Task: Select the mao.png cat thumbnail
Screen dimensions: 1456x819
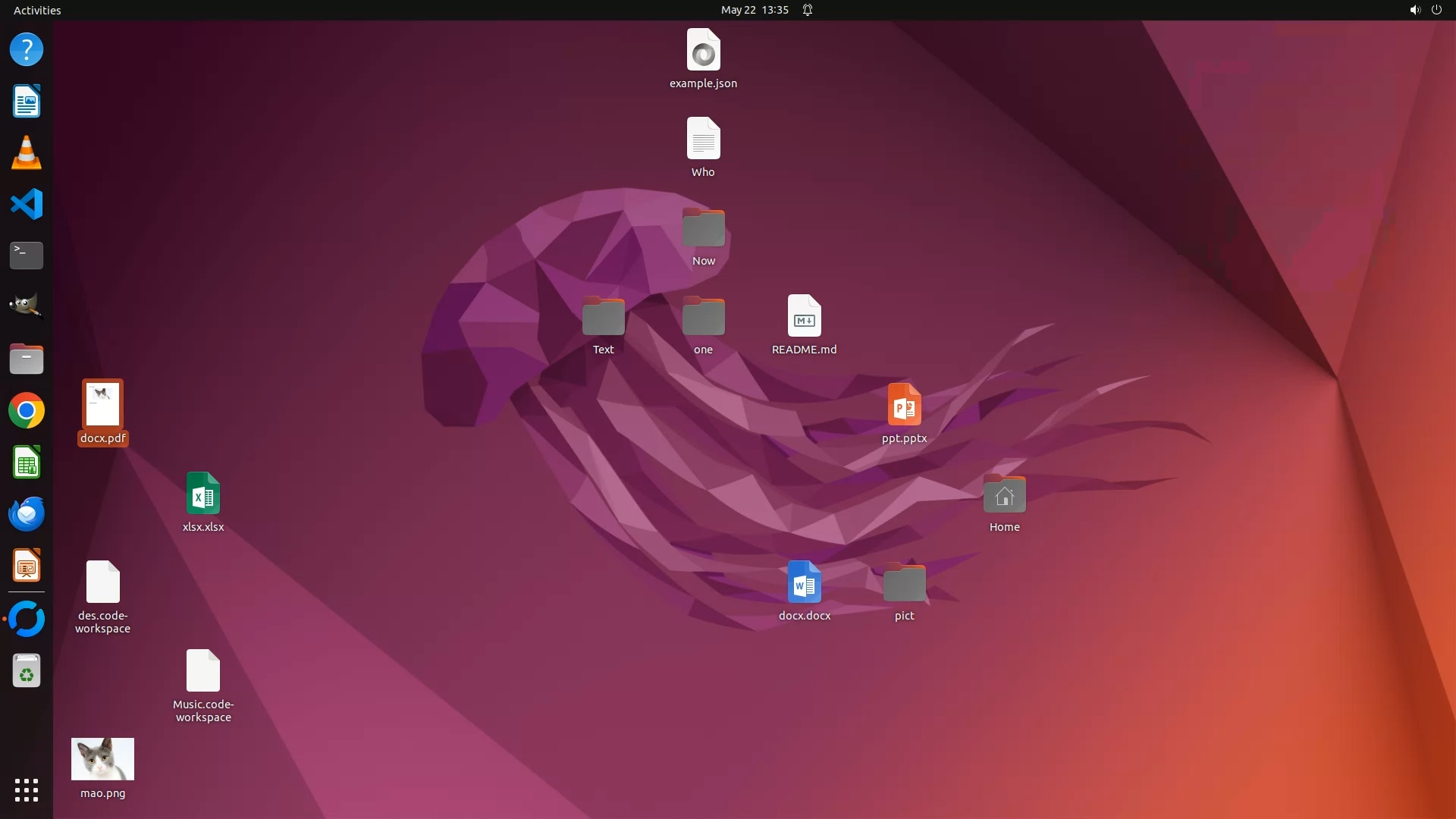Action: (x=102, y=759)
